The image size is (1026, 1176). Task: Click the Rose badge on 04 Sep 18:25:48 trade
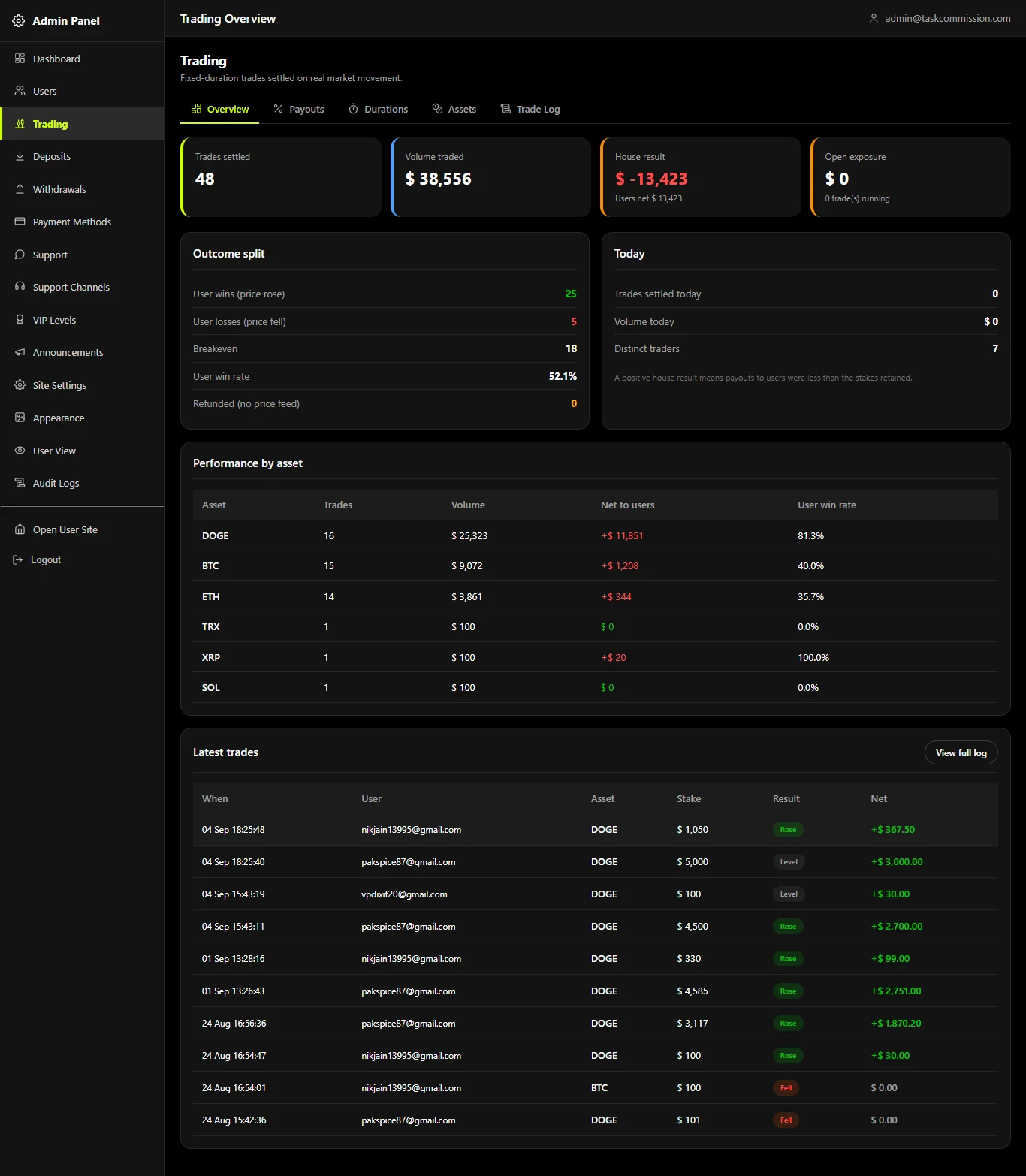point(788,830)
